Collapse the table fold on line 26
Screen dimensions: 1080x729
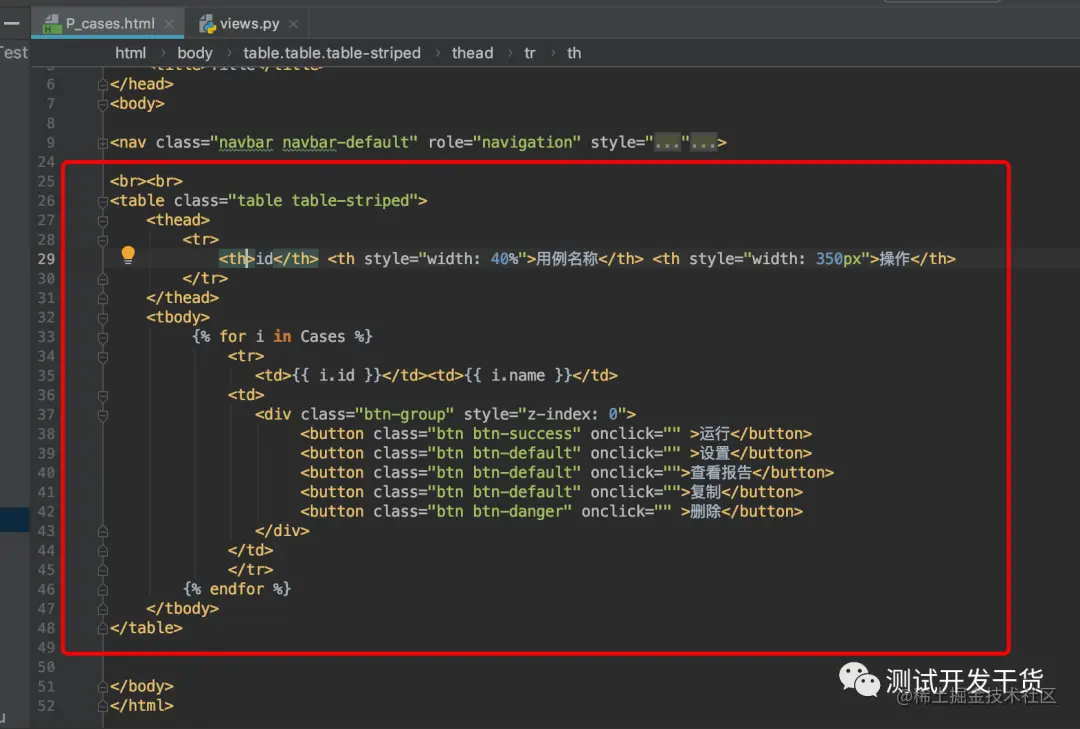[x=103, y=201]
